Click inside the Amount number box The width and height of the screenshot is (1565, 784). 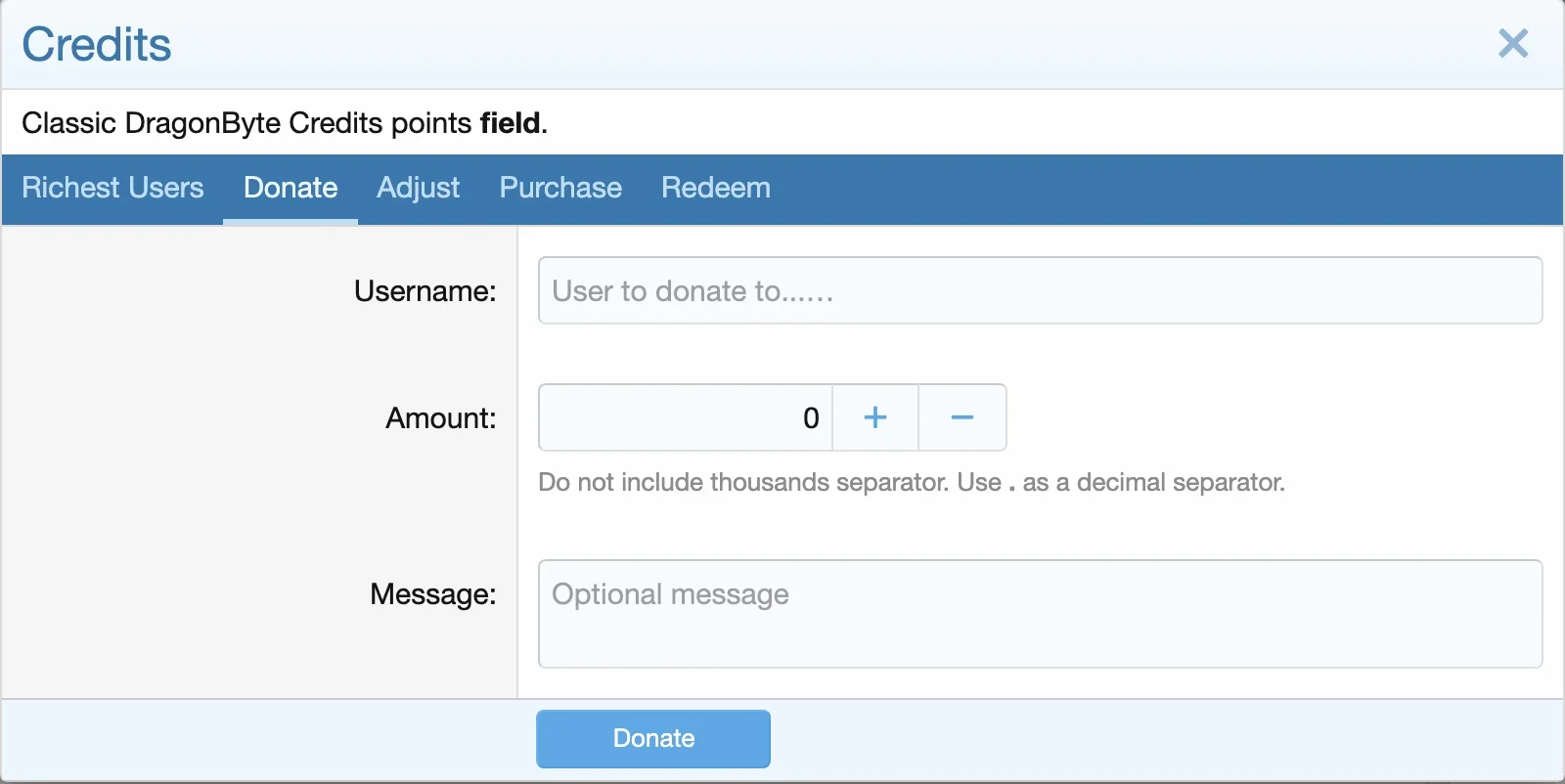686,417
